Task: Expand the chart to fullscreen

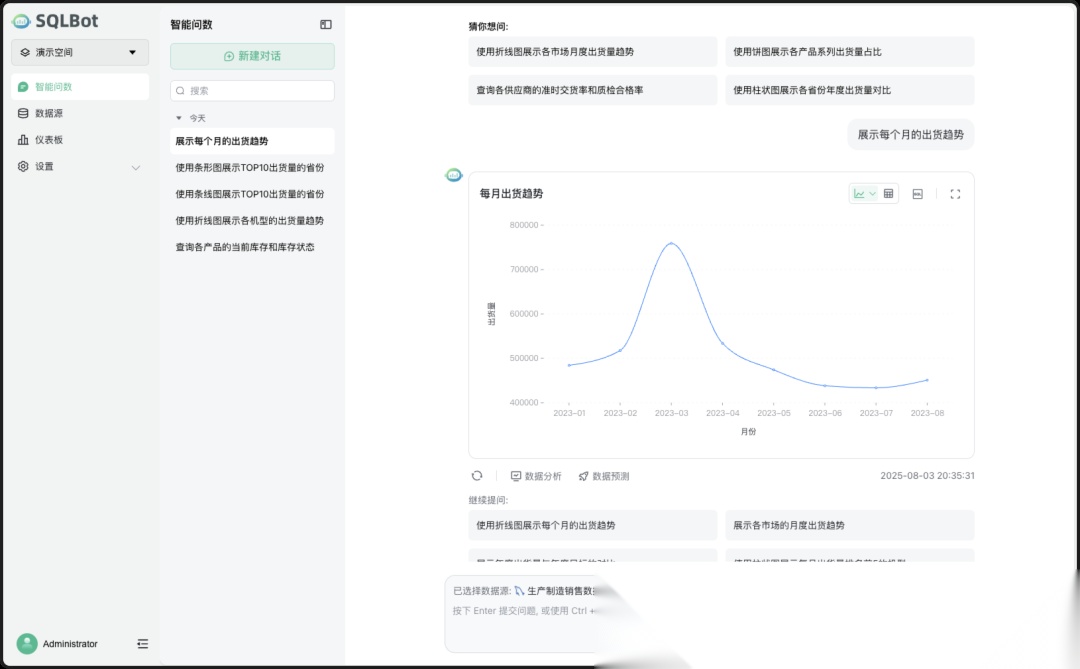Action: [x=956, y=193]
